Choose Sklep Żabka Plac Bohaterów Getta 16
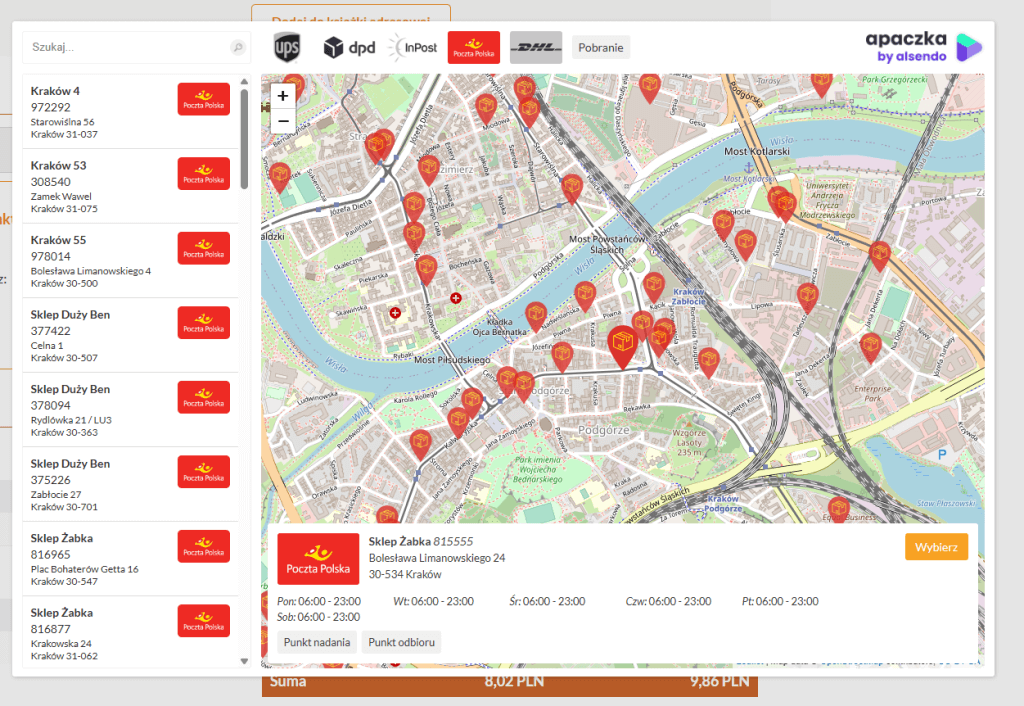 click(x=130, y=559)
